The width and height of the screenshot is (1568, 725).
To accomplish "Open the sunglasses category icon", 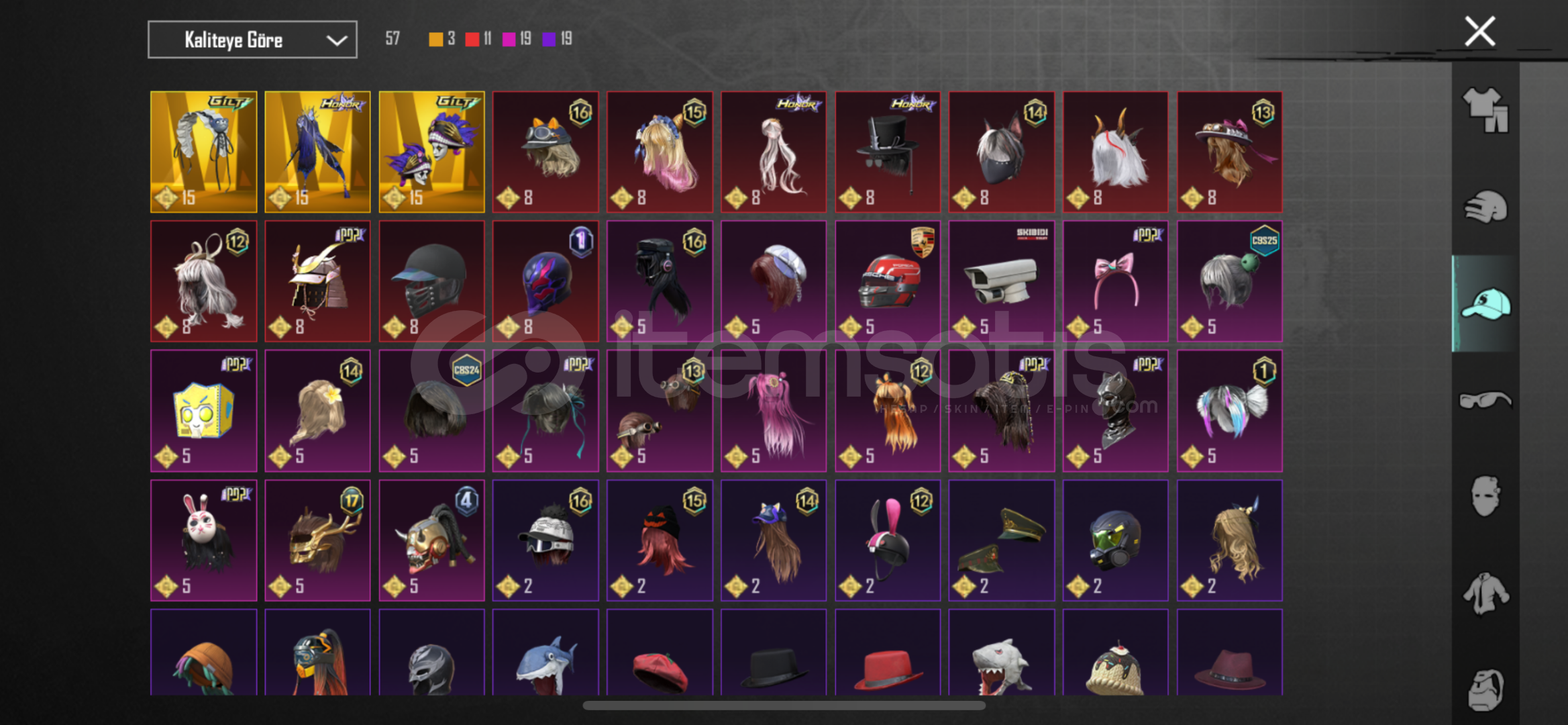I will (x=1485, y=400).
